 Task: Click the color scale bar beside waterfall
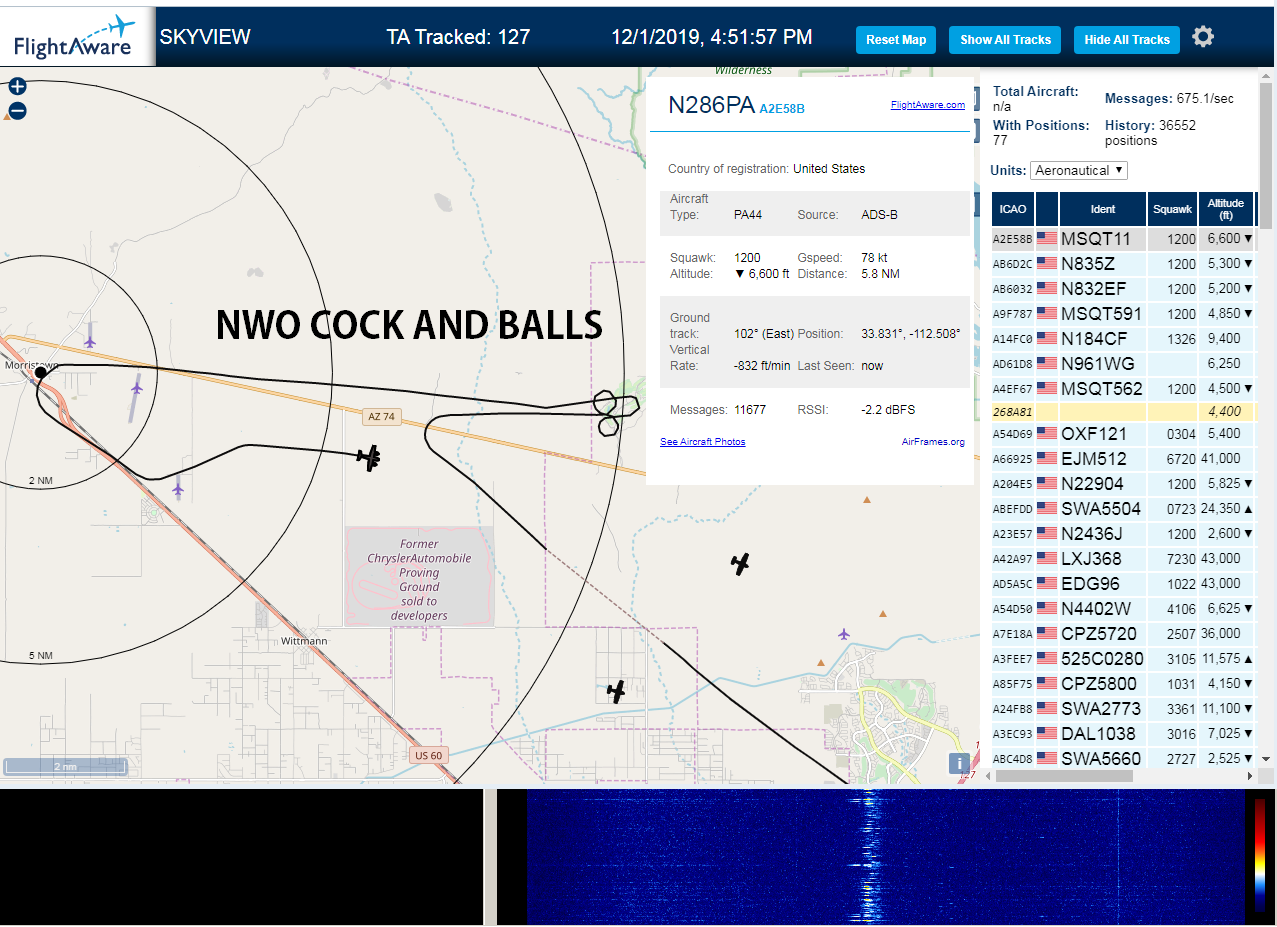[x=1260, y=855]
